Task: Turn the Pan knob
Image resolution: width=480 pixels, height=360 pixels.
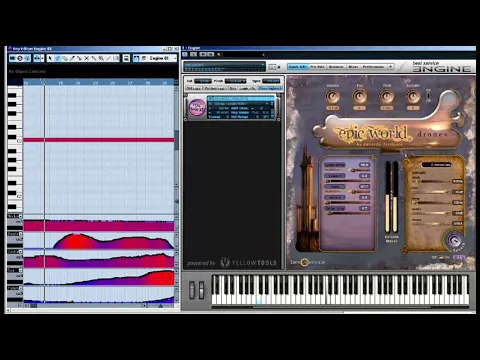Action: pyautogui.click(x=359, y=97)
